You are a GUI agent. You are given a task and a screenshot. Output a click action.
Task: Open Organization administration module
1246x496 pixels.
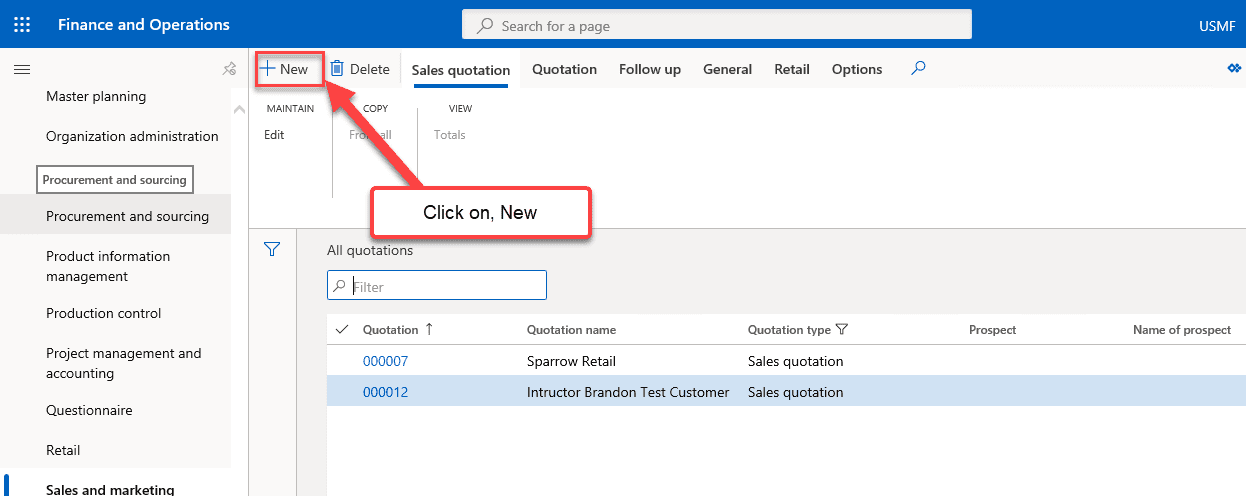(x=132, y=136)
